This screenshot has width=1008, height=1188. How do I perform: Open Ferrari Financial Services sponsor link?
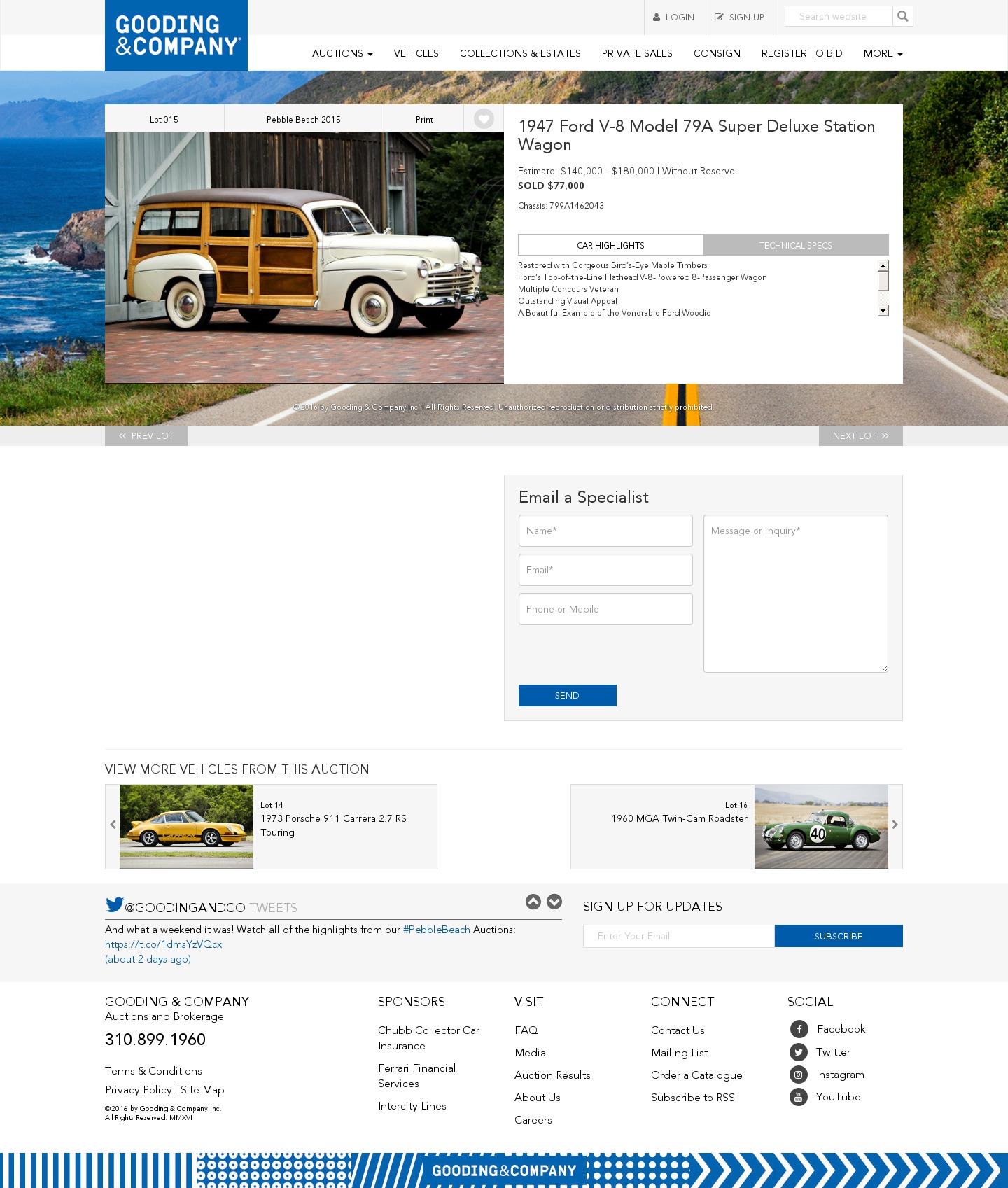(x=416, y=1076)
